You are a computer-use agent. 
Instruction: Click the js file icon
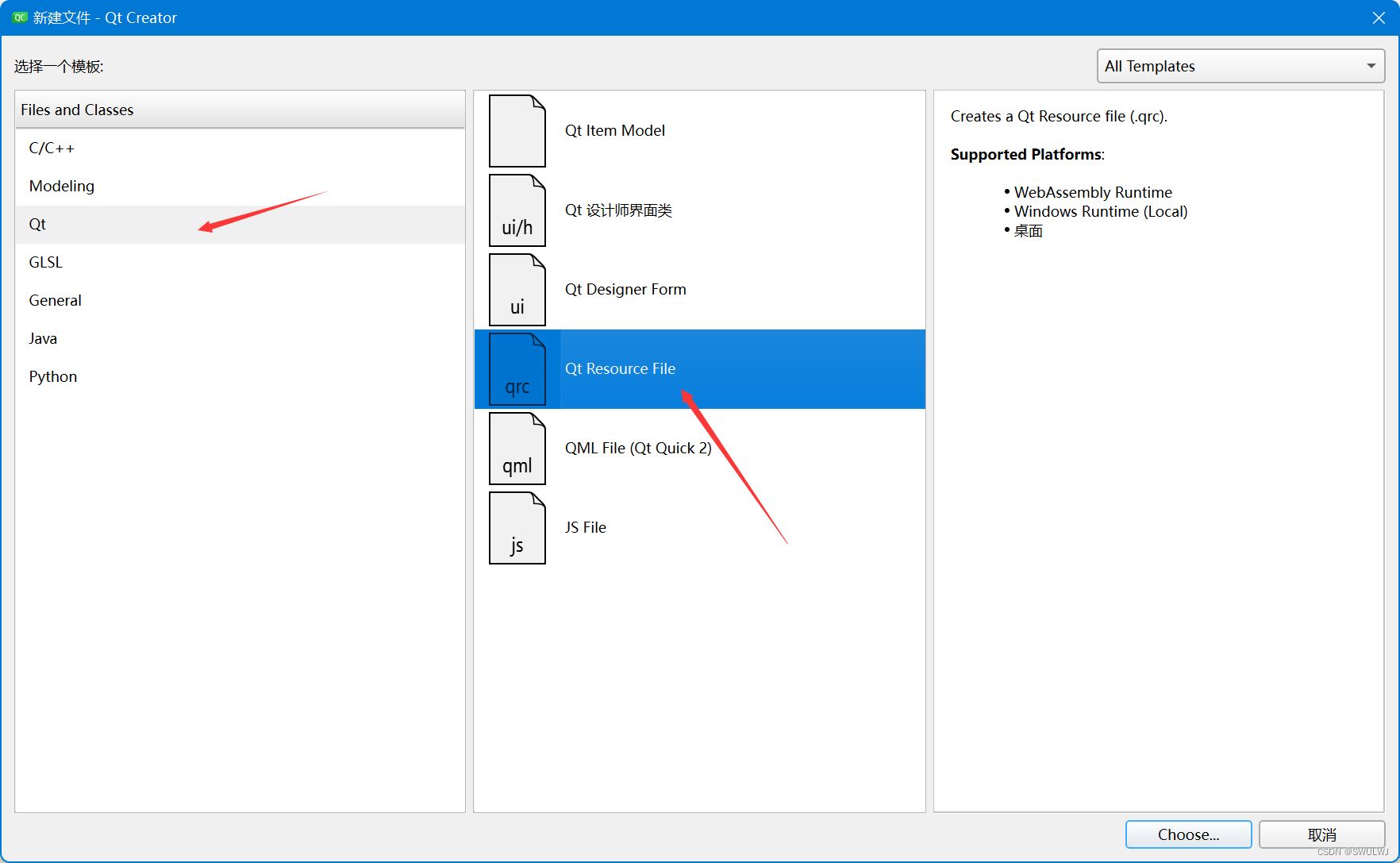coord(517,528)
